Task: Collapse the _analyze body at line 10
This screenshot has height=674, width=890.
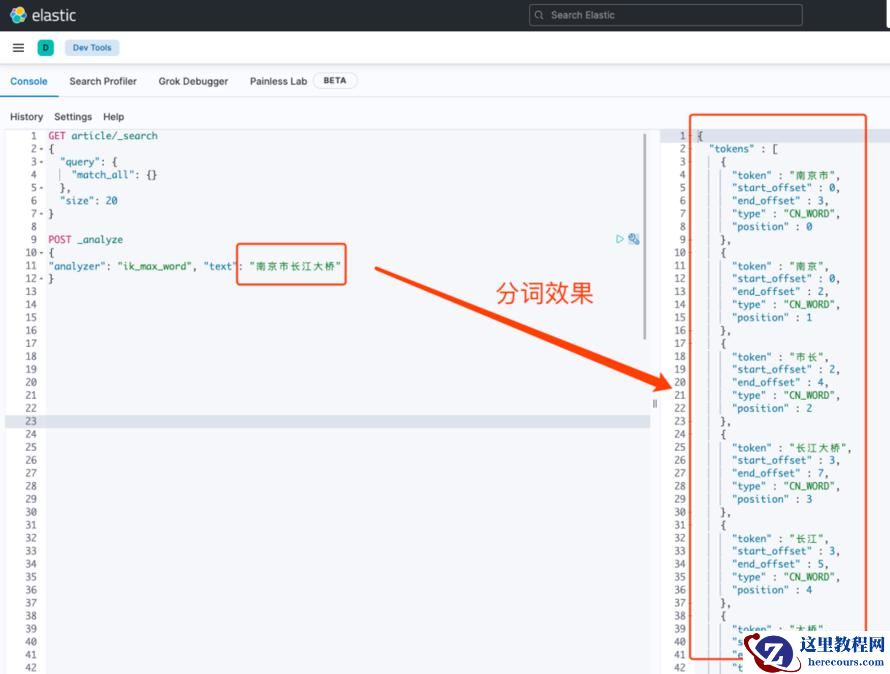Action: tap(41, 253)
